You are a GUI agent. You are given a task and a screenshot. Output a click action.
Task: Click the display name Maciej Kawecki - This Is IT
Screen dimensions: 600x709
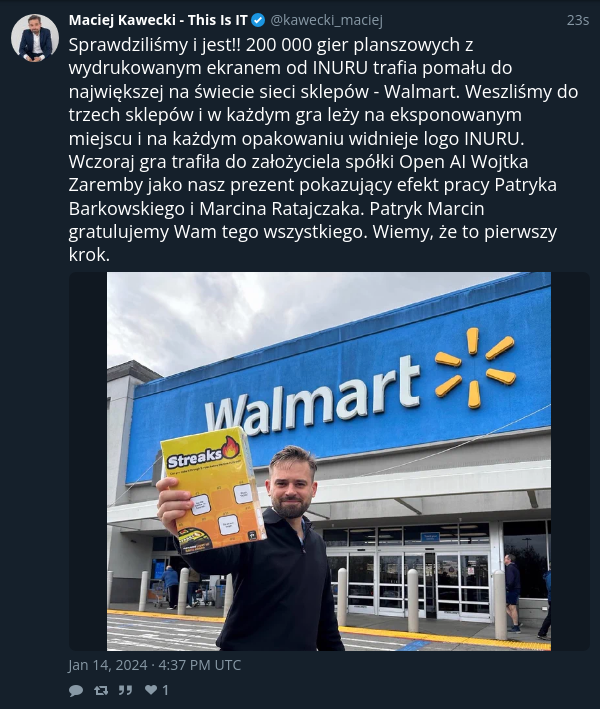[x=158, y=20]
